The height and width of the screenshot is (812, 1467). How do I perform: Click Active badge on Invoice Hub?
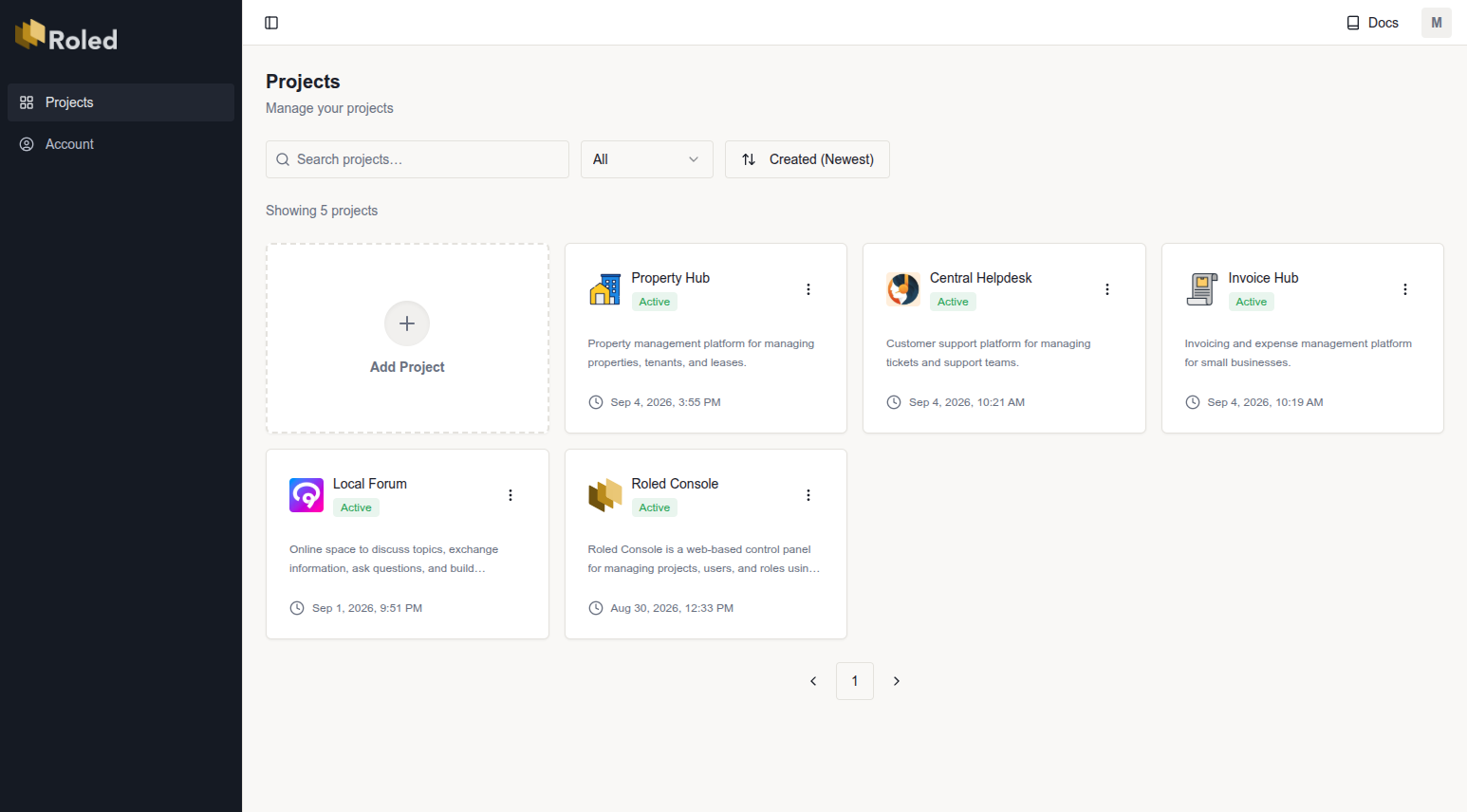(1251, 302)
